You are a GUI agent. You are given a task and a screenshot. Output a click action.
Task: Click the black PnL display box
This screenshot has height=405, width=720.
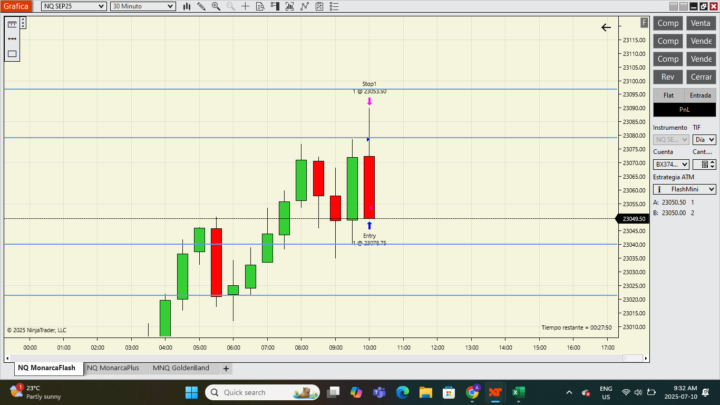(684, 109)
